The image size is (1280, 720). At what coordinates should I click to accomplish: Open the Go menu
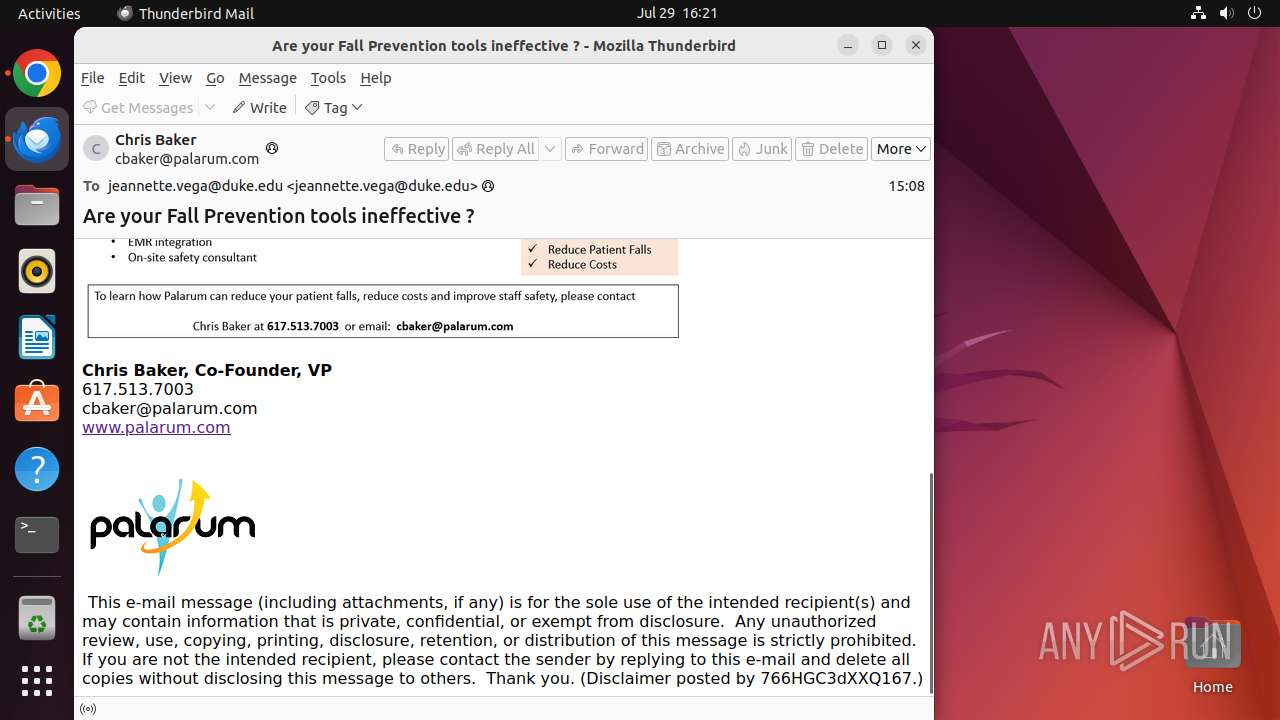(x=215, y=78)
